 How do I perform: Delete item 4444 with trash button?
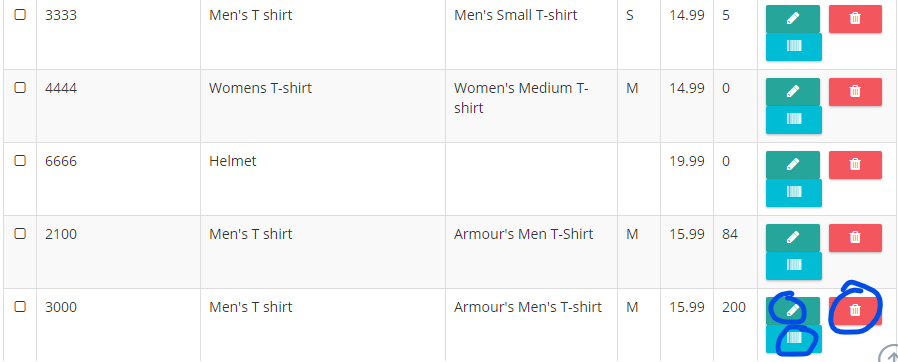(855, 92)
